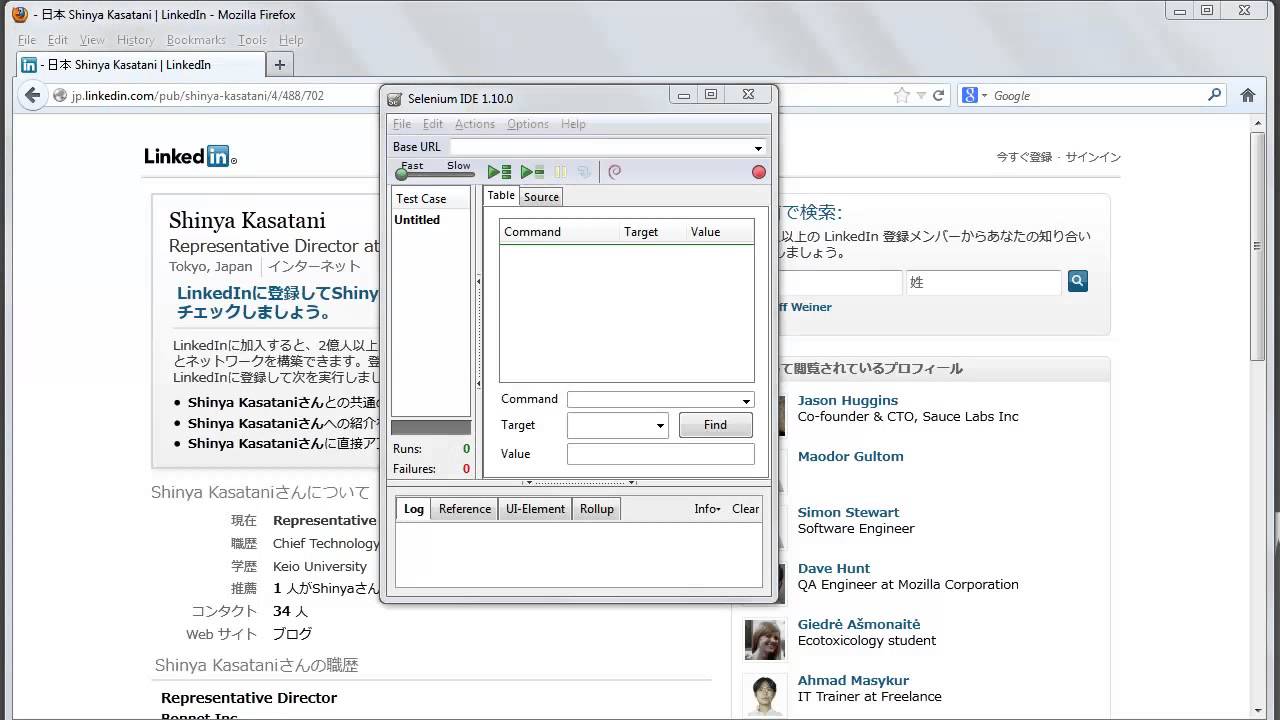The width and height of the screenshot is (1280, 720).
Task: Click the ブログ website link
Action: (x=292, y=634)
